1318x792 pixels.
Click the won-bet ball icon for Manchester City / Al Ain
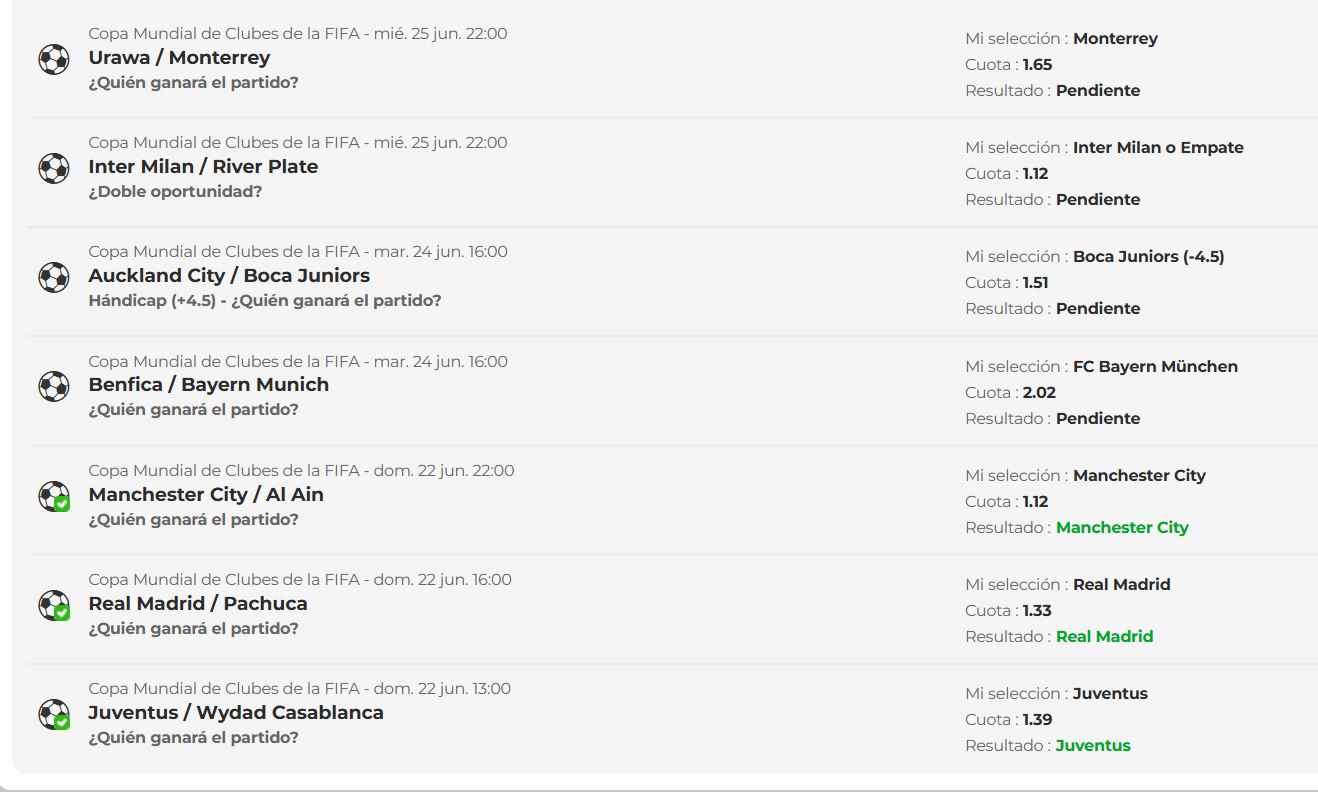54,496
